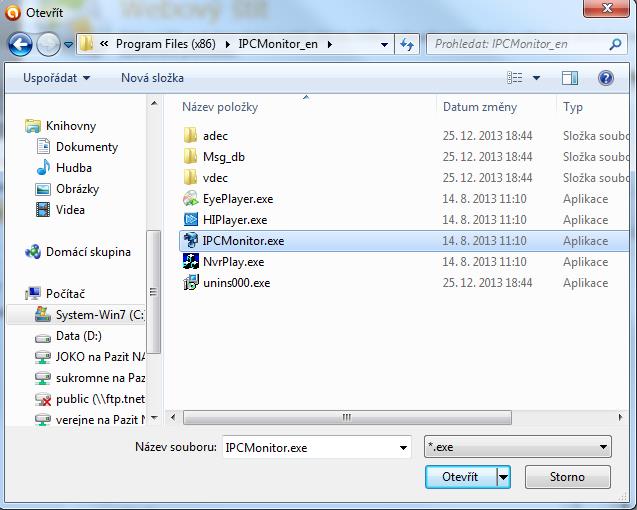
Task: Click horizontal scrollbar left arrow
Action: 173,417
